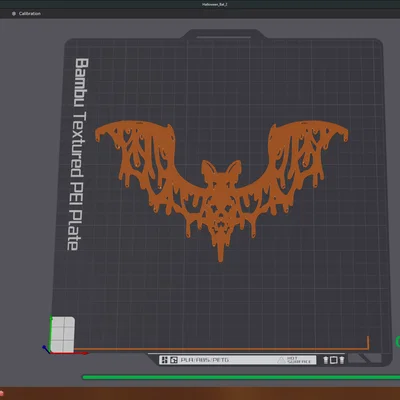Click the Halloween_Bat_2 project title
Image resolution: width=400 pixels, height=400 pixels.
(215, 4)
